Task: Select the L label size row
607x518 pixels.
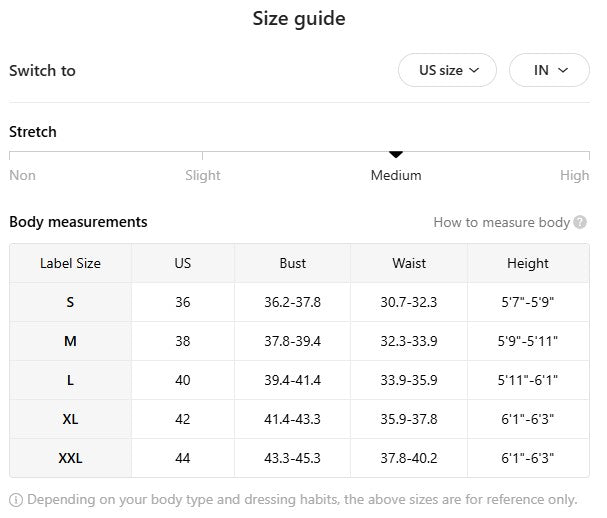Action: coord(70,380)
